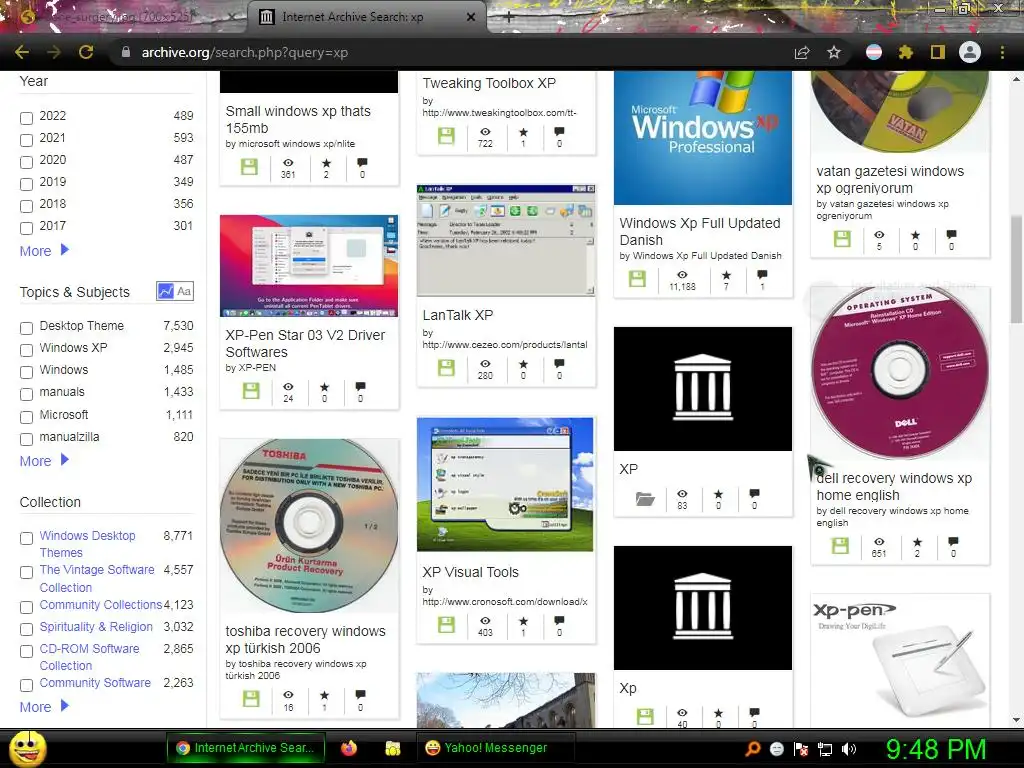Click the folder collection icon under XP item
Viewport: 1024px width, 768px height.
coord(645,499)
